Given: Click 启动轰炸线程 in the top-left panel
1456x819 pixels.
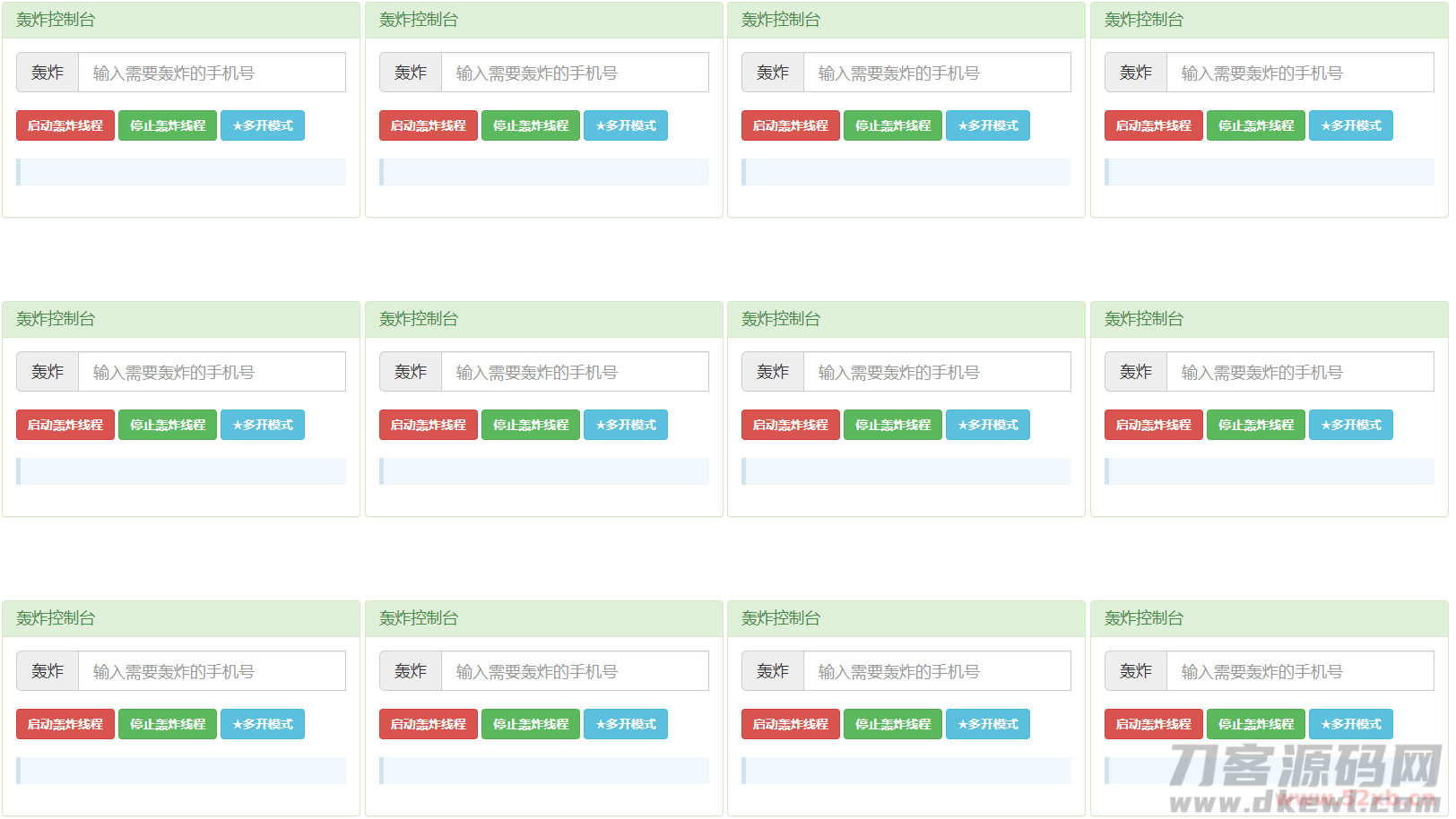Looking at the screenshot, I should (x=65, y=125).
